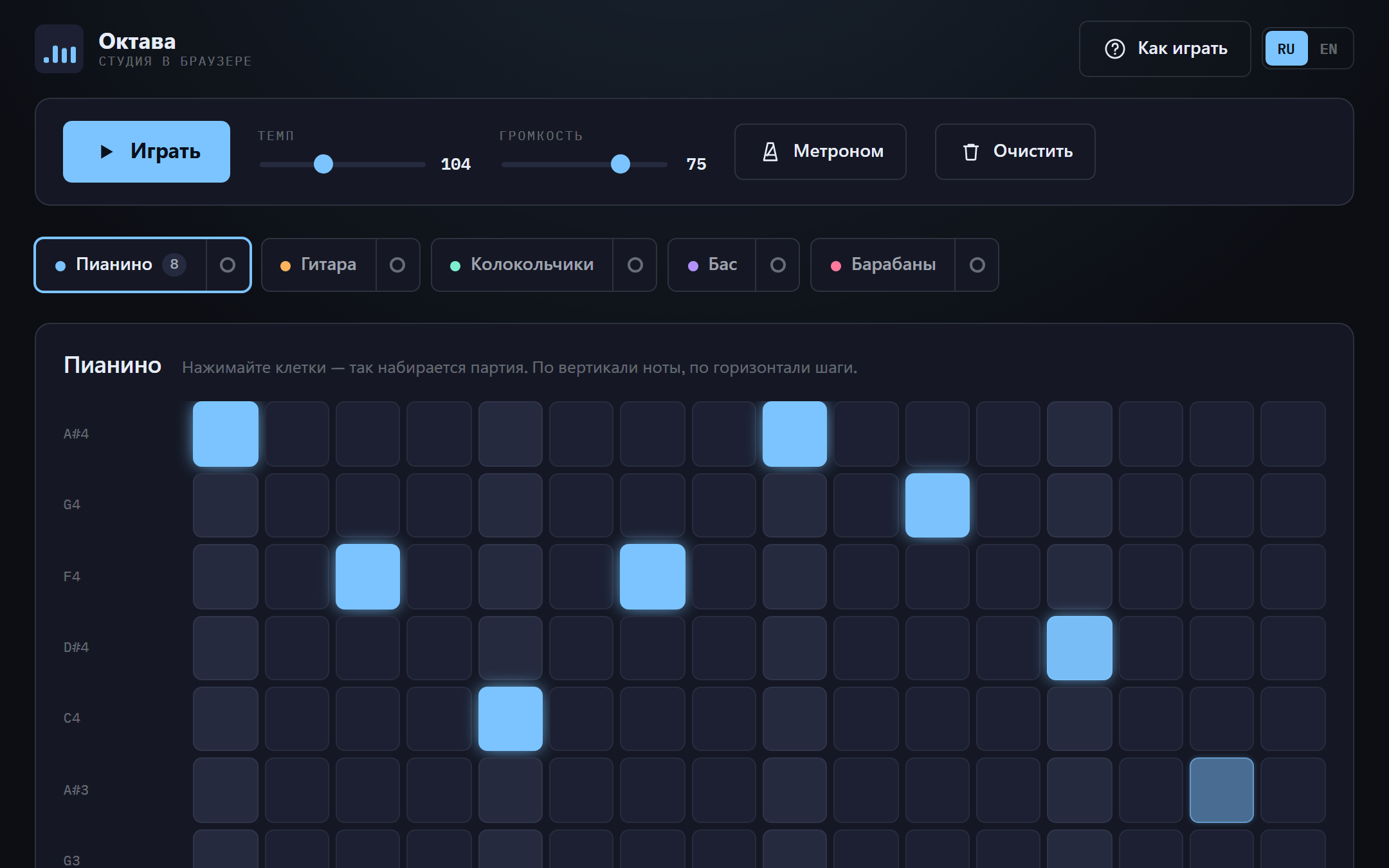
Task: Turn off the A#4 note at step 1
Action: 226,434
